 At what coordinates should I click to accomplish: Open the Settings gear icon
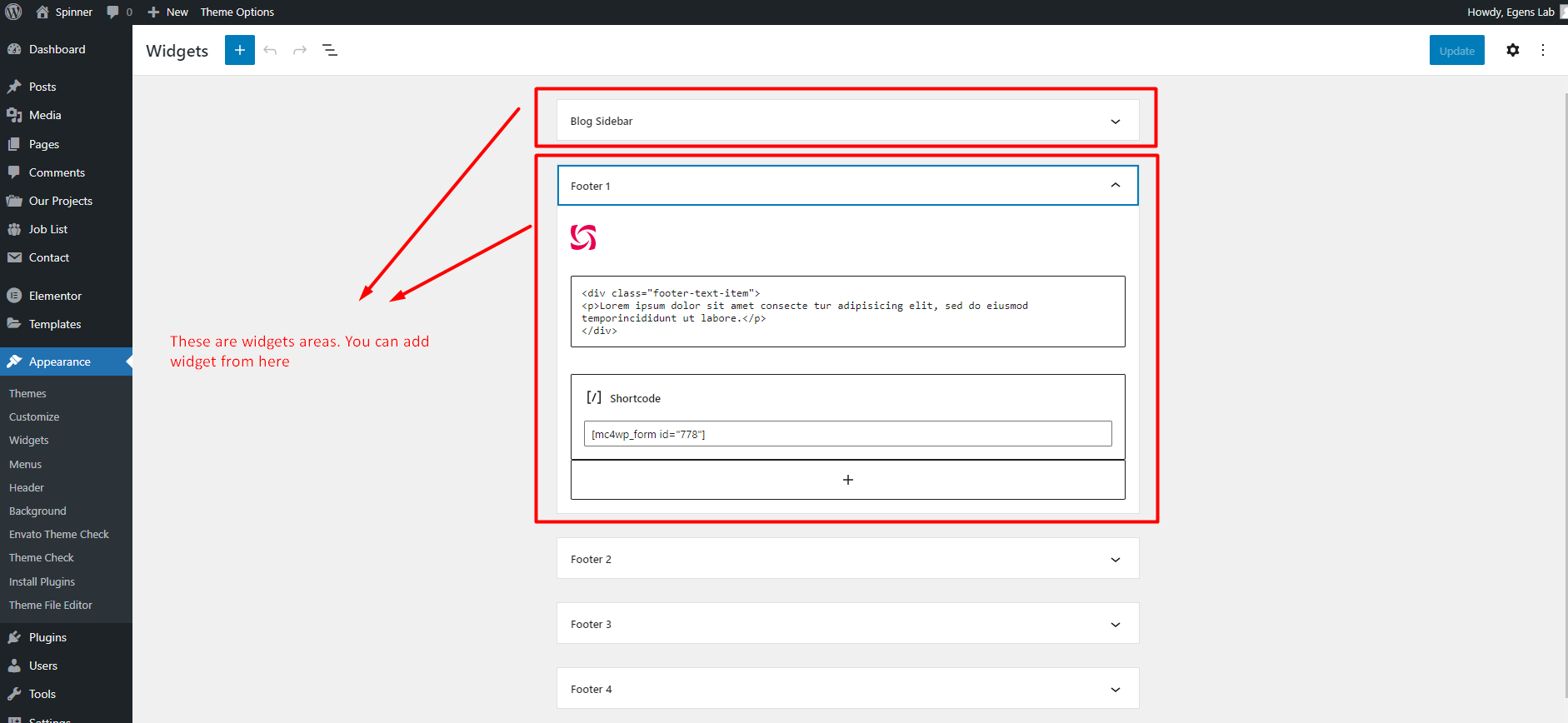1513,50
